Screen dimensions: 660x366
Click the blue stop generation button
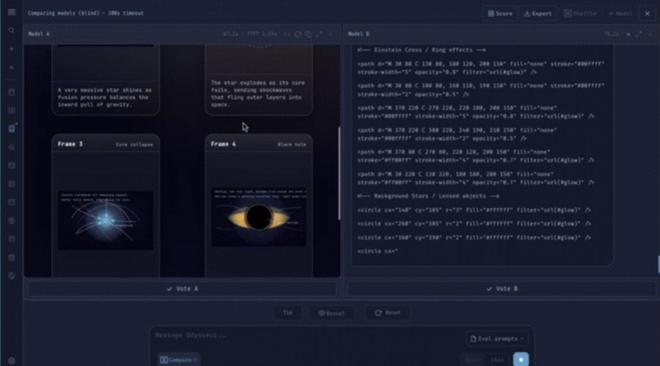click(521, 360)
